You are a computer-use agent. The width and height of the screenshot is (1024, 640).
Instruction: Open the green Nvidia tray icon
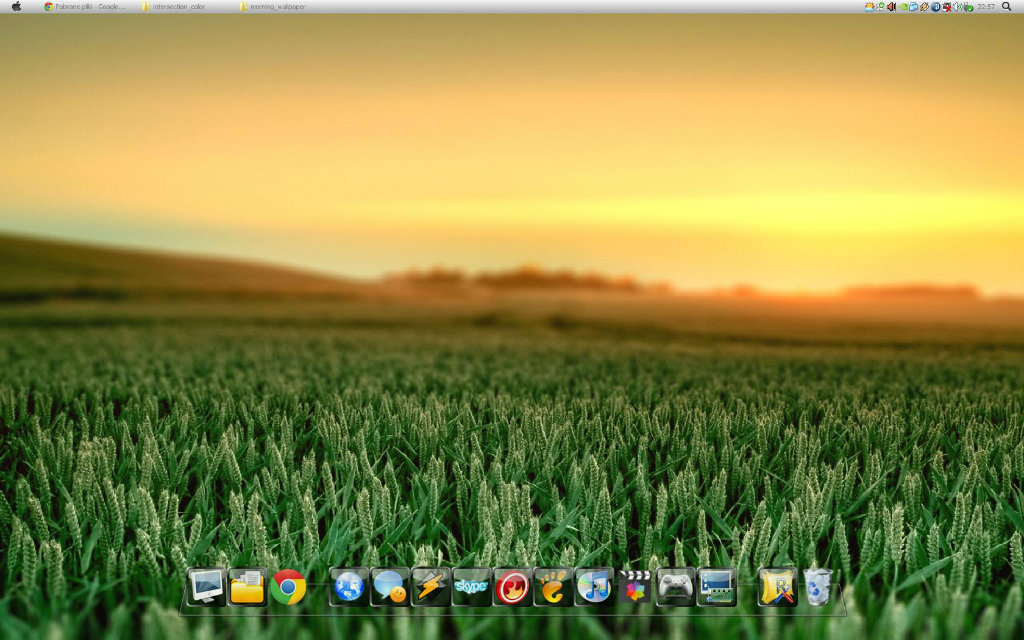[903, 7]
